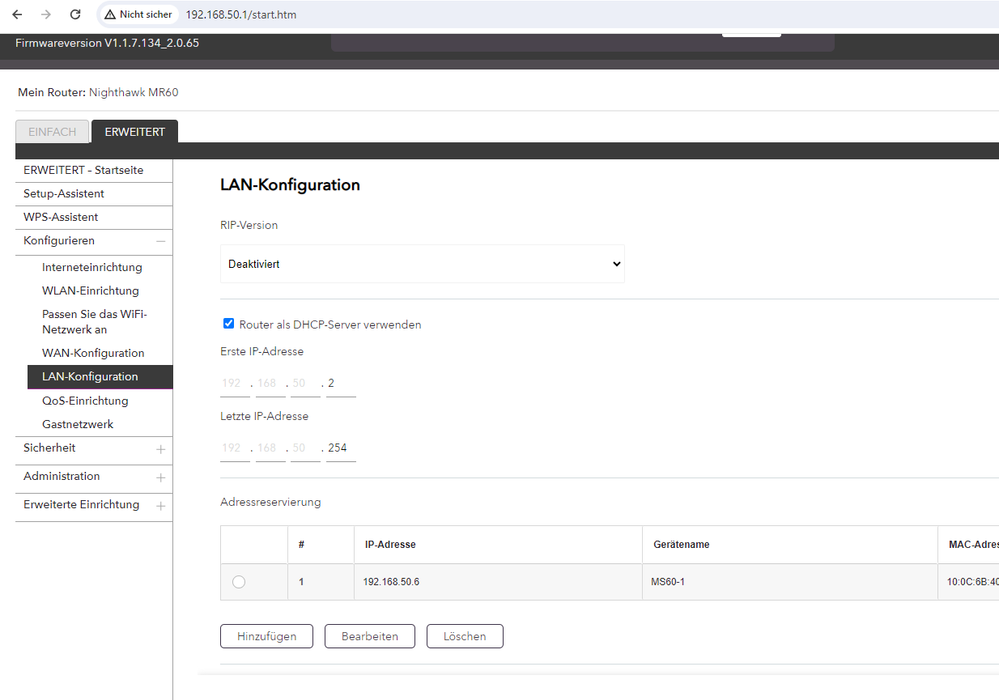Viewport: 999px width, 700px height.
Task: Click last octet field of Letzte IP-Adresse
Action: pos(340,448)
